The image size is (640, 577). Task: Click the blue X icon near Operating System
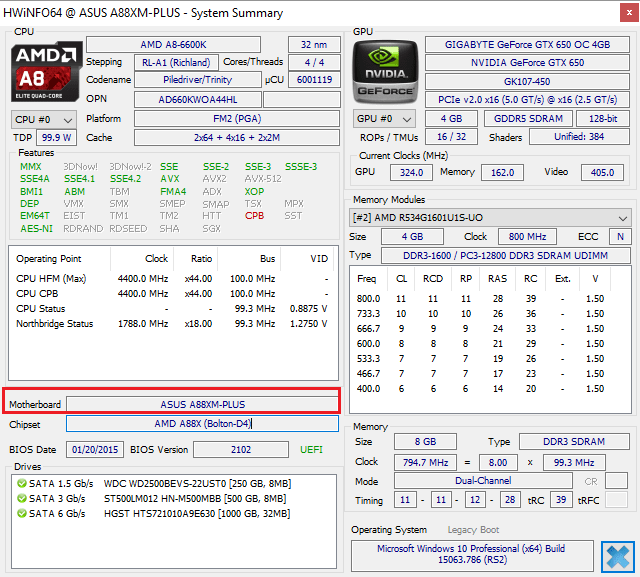tap(618, 557)
